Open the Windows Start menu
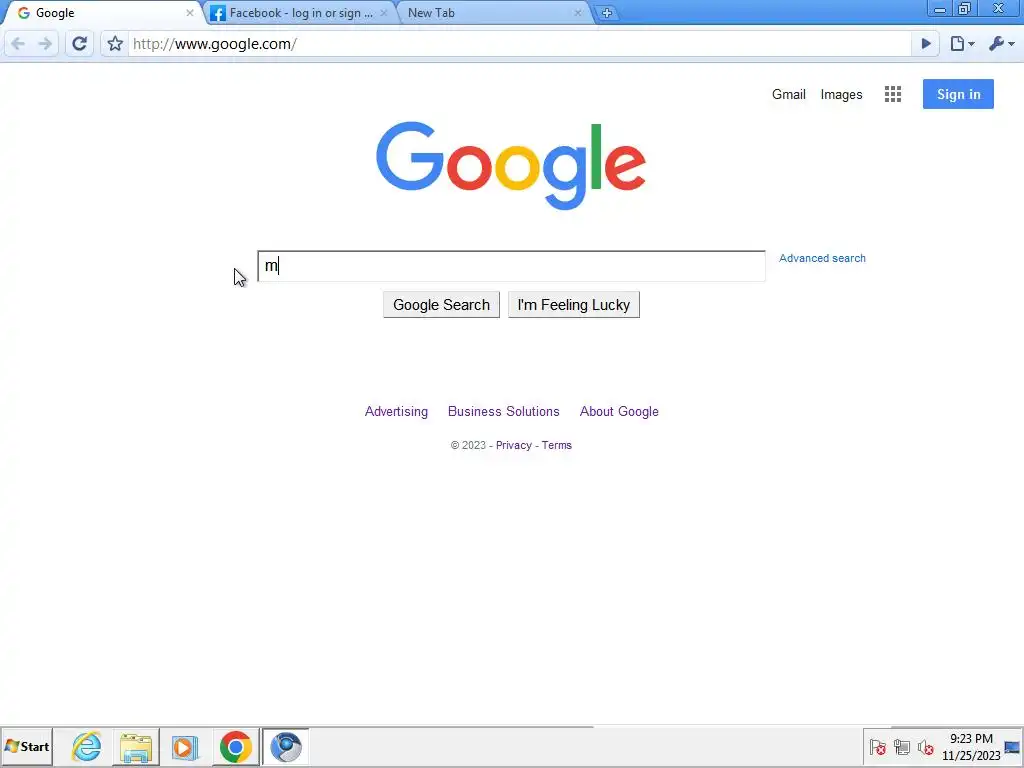The image size is (1024, 768). pos(27,746)
